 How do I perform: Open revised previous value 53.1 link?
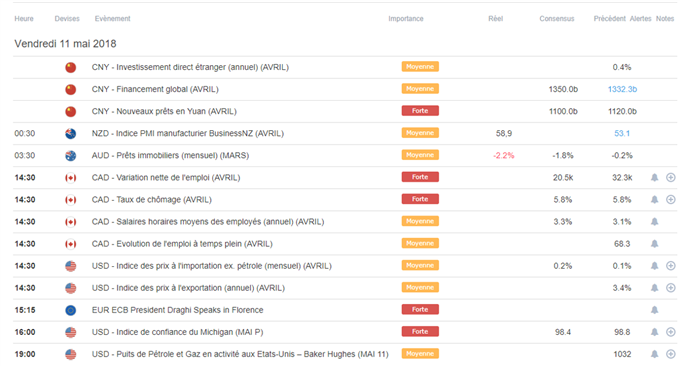coord(622,134)
